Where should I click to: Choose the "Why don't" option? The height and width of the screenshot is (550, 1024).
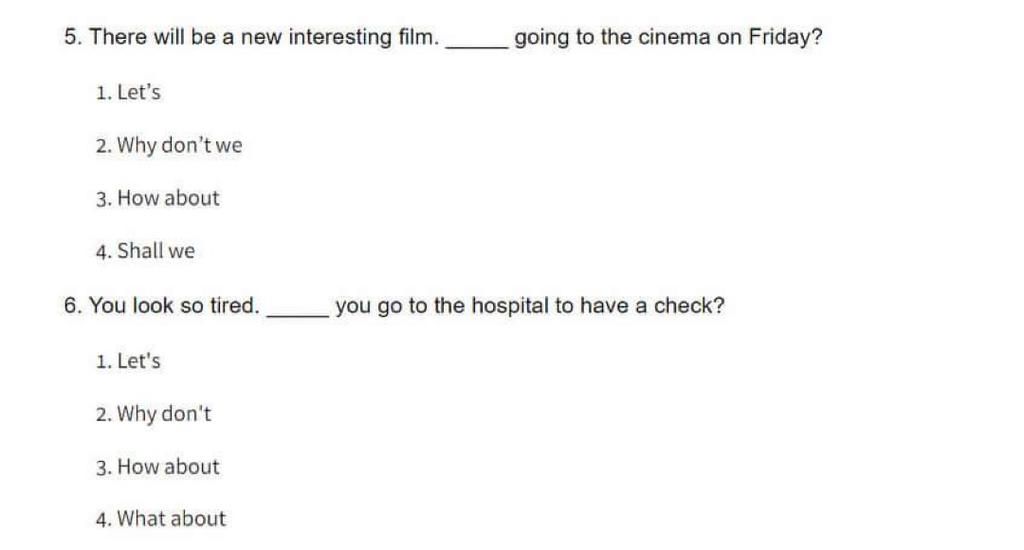click(x=153, y=414)
